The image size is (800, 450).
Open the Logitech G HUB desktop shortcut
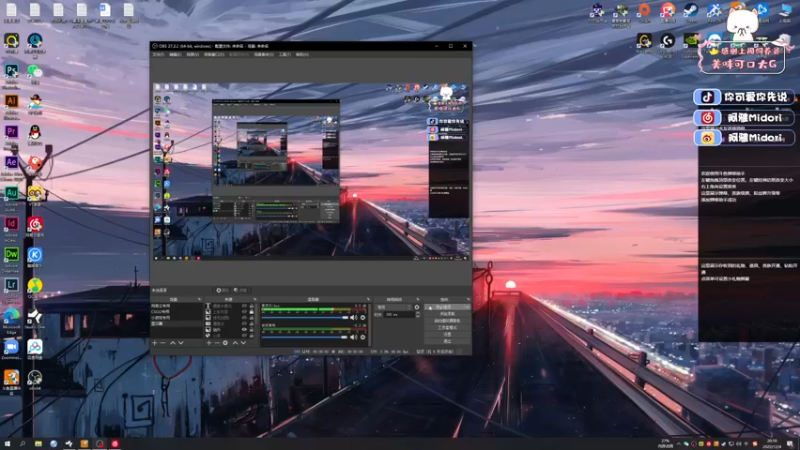pos(667,40)
